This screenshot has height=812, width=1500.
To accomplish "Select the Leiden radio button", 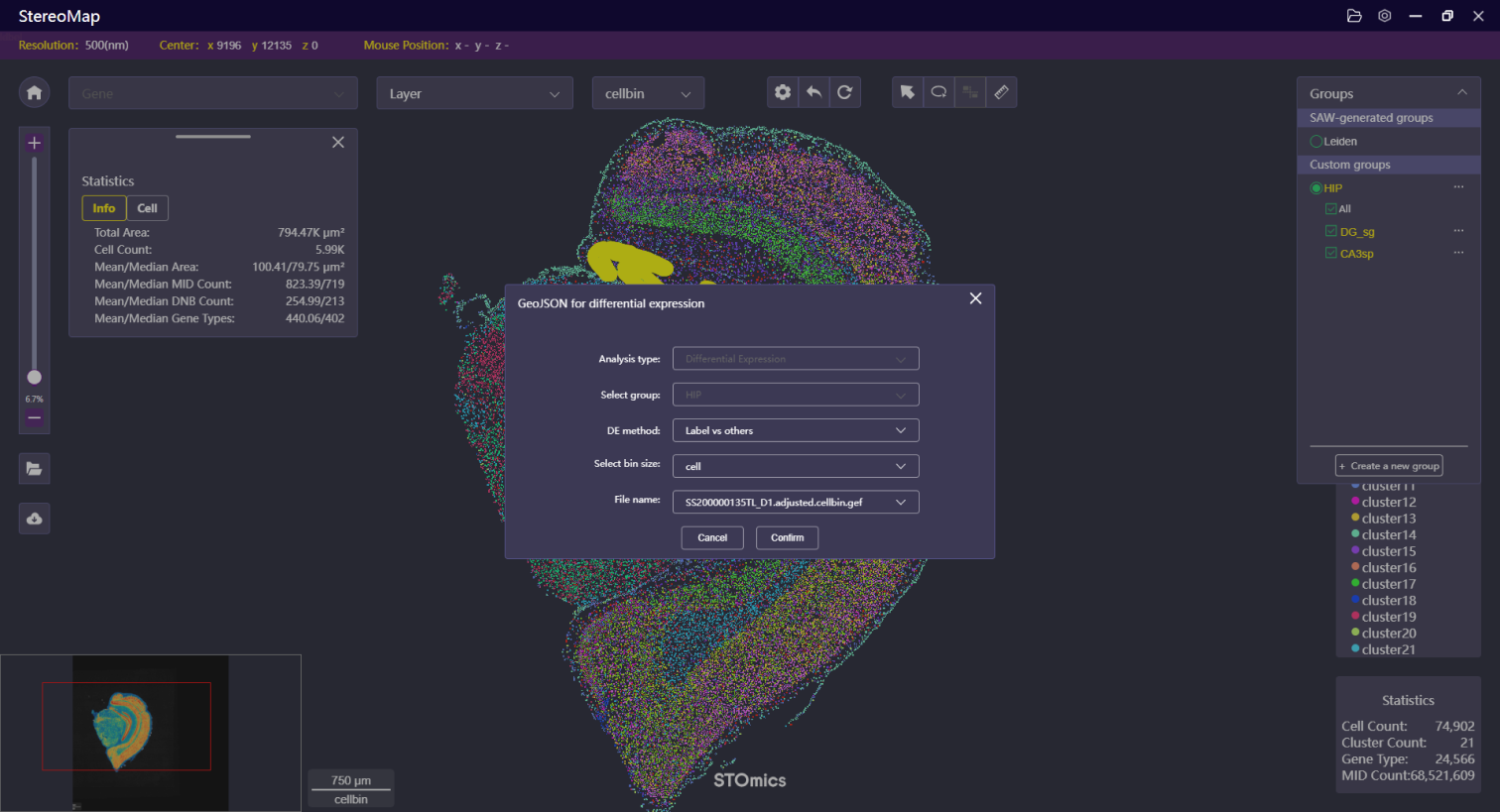I will (1316, 142).
